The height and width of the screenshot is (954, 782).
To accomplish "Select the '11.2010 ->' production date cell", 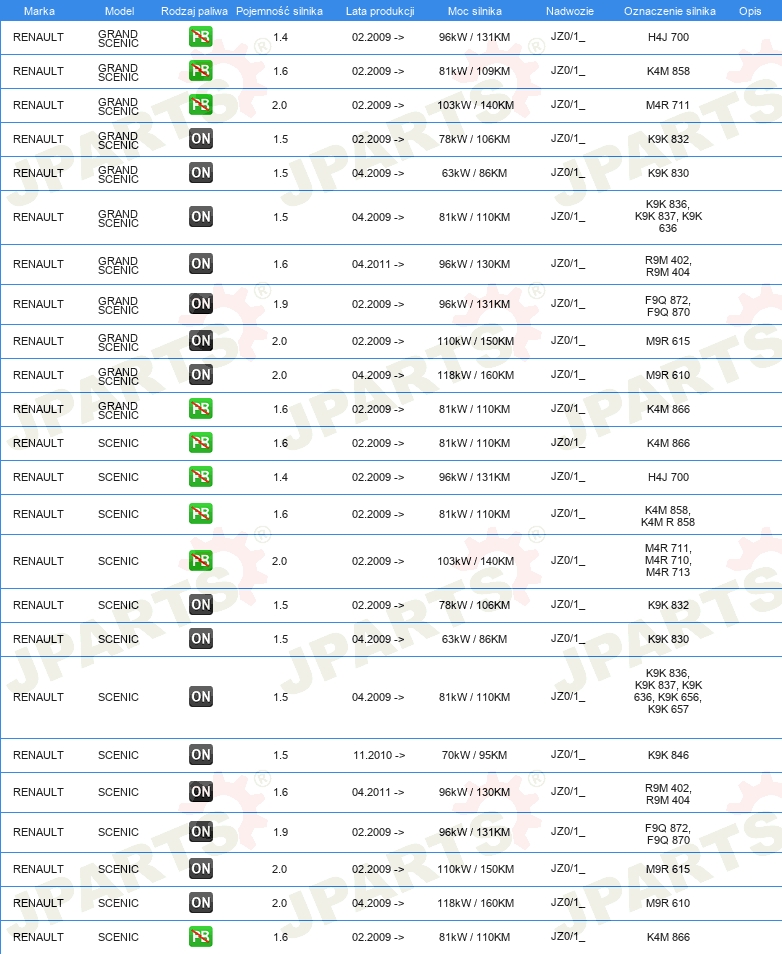I will click(x=379, y=755).
